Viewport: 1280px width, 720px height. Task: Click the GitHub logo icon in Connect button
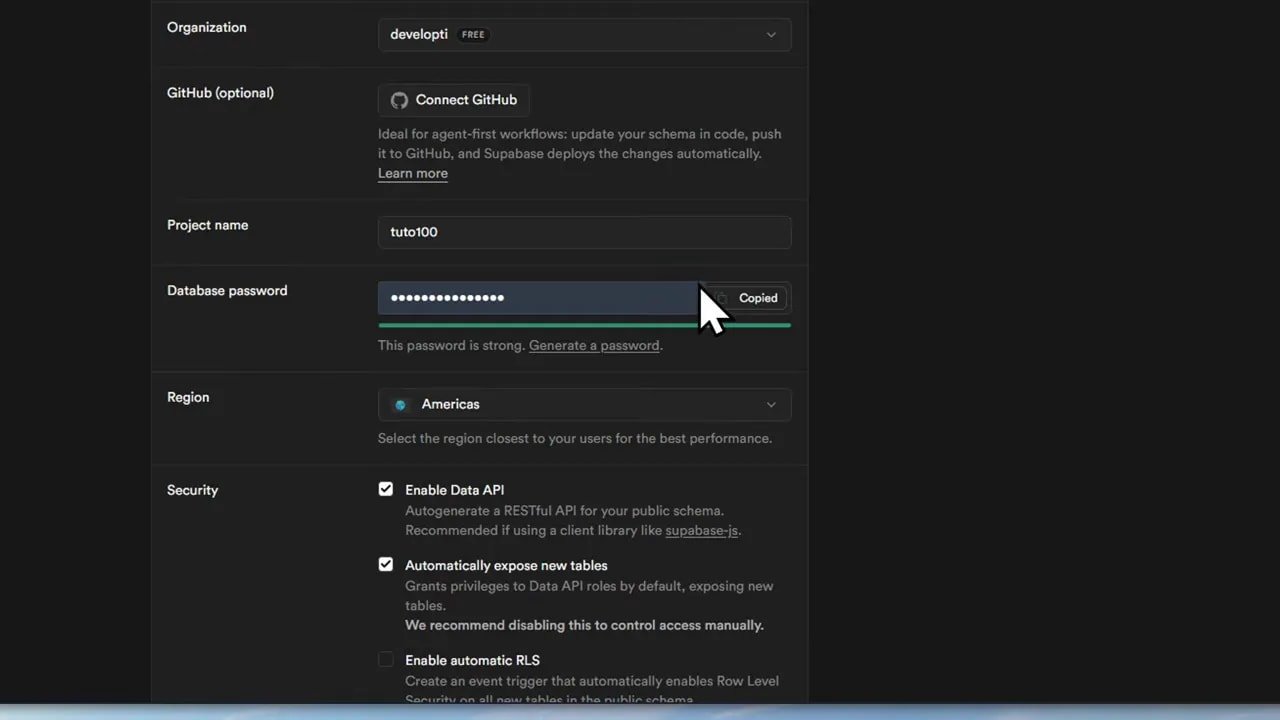[x=399, y=100]
